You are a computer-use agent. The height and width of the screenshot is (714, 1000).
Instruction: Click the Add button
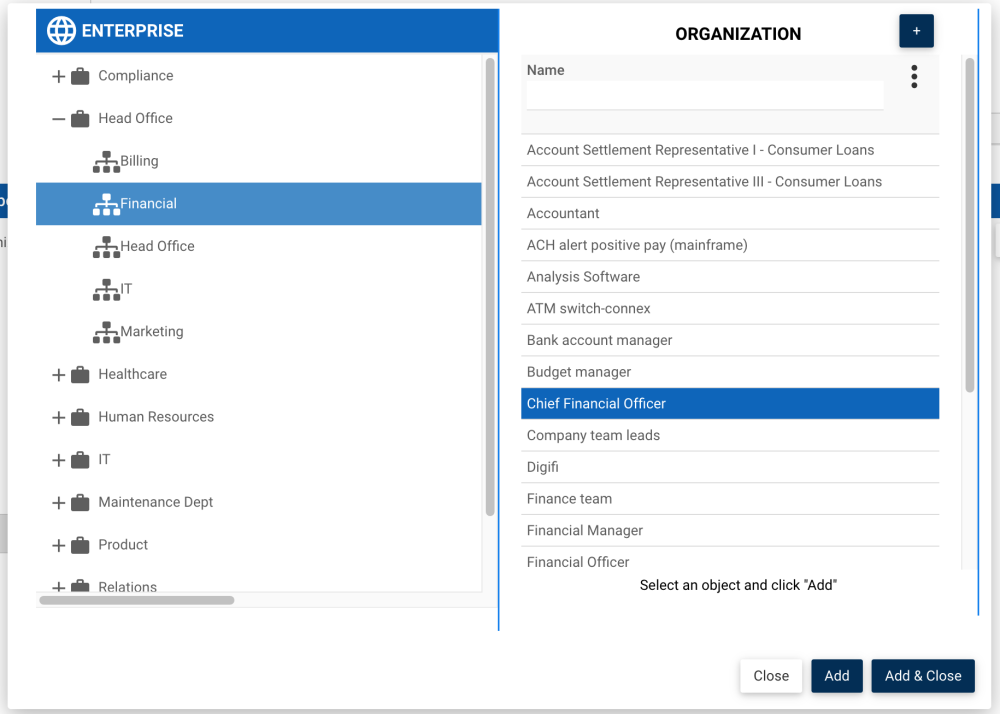coord(837,676)
